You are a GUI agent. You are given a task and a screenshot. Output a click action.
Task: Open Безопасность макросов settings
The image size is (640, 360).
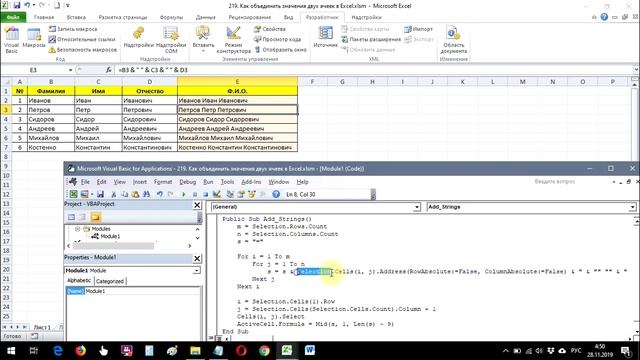(x=82, y=50)
